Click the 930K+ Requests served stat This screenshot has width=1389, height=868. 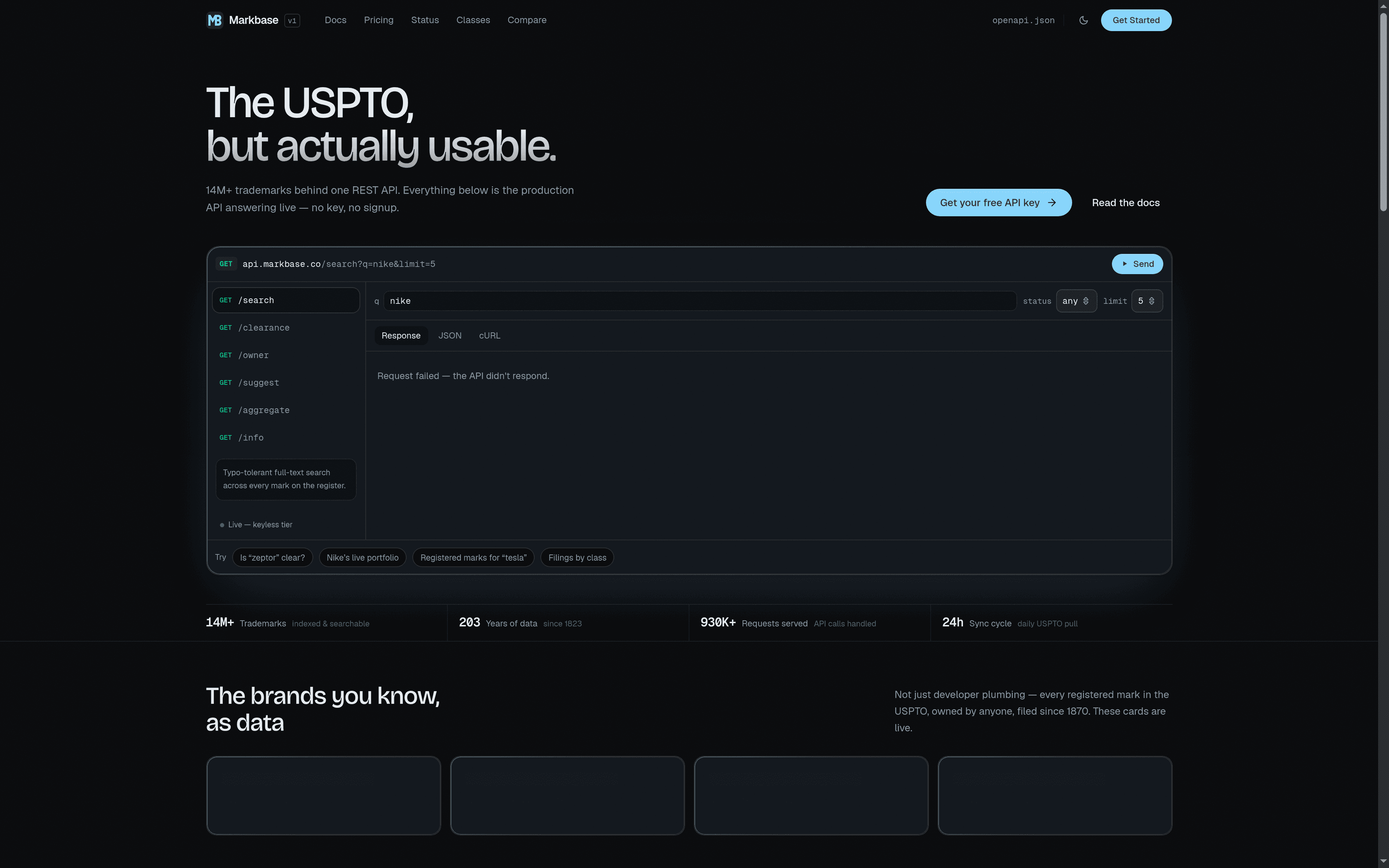(x=788, y=623)
